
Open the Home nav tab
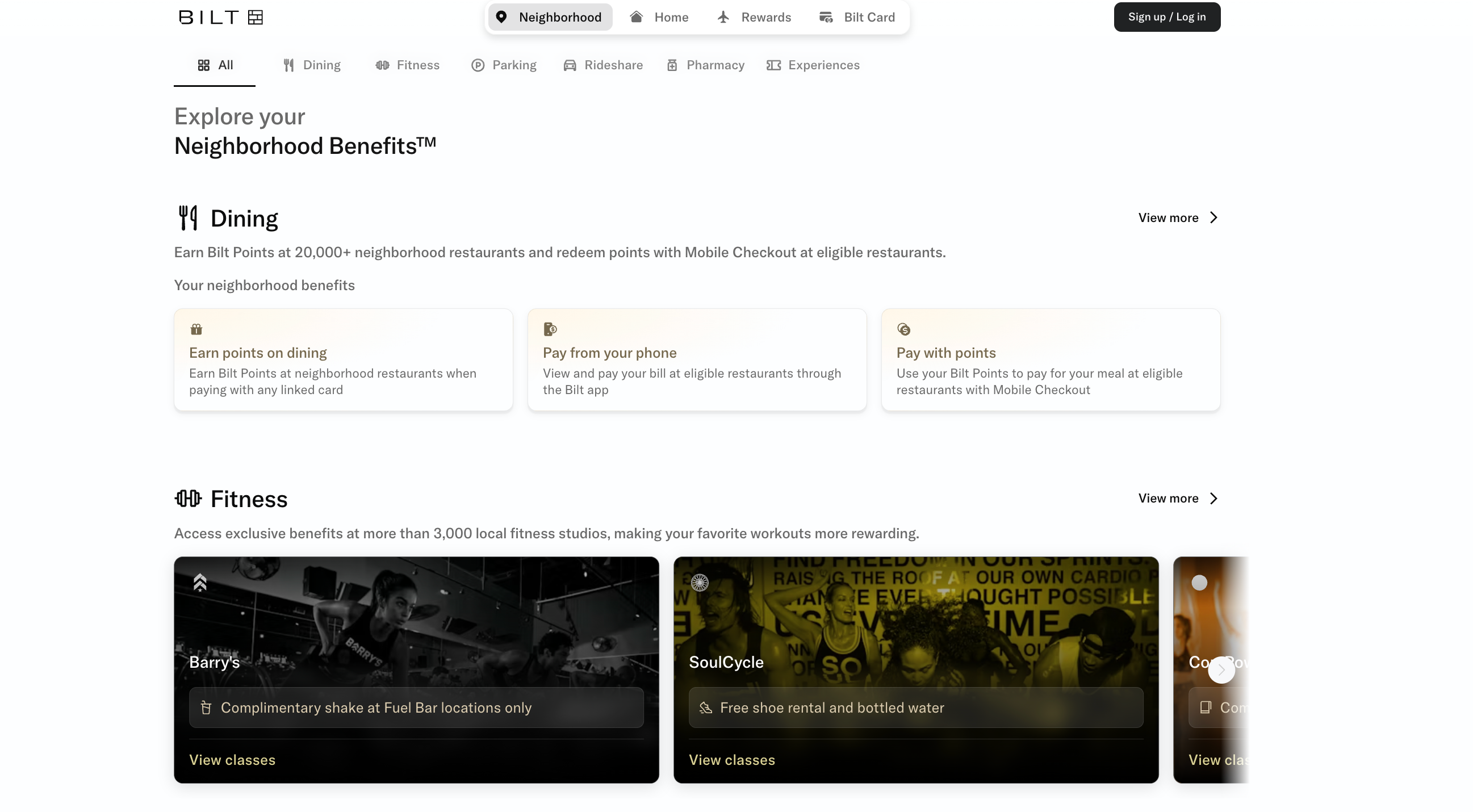[x=659, y=17]
